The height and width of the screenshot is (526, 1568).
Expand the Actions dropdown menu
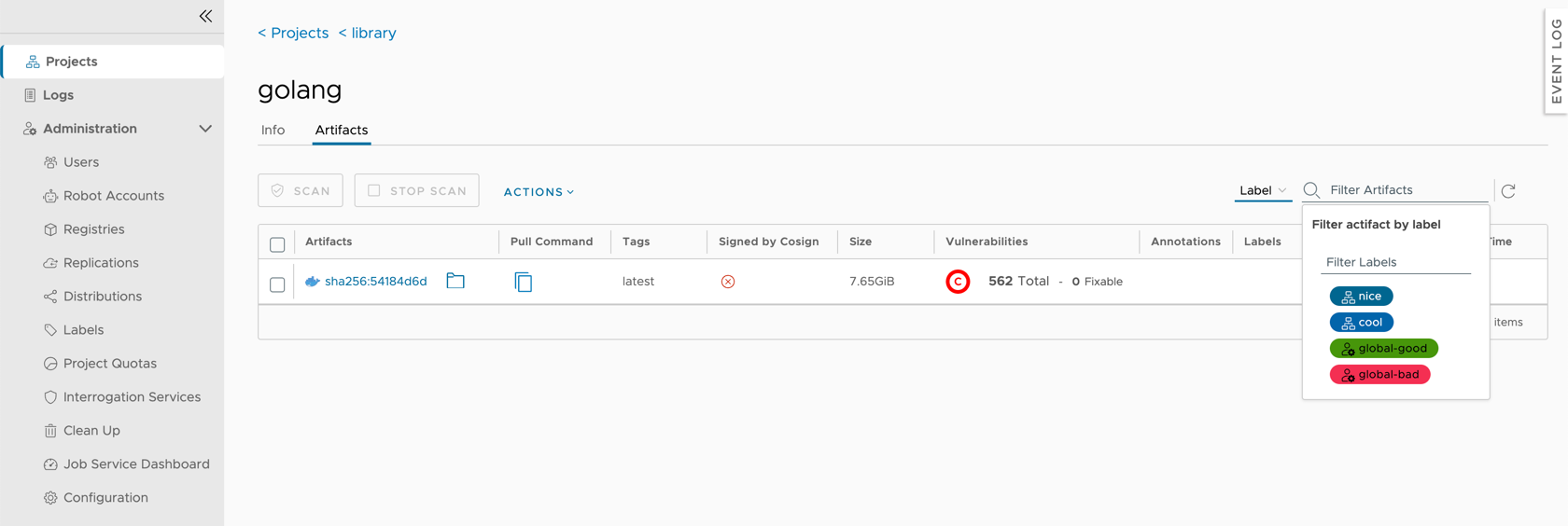click(539, 192)
